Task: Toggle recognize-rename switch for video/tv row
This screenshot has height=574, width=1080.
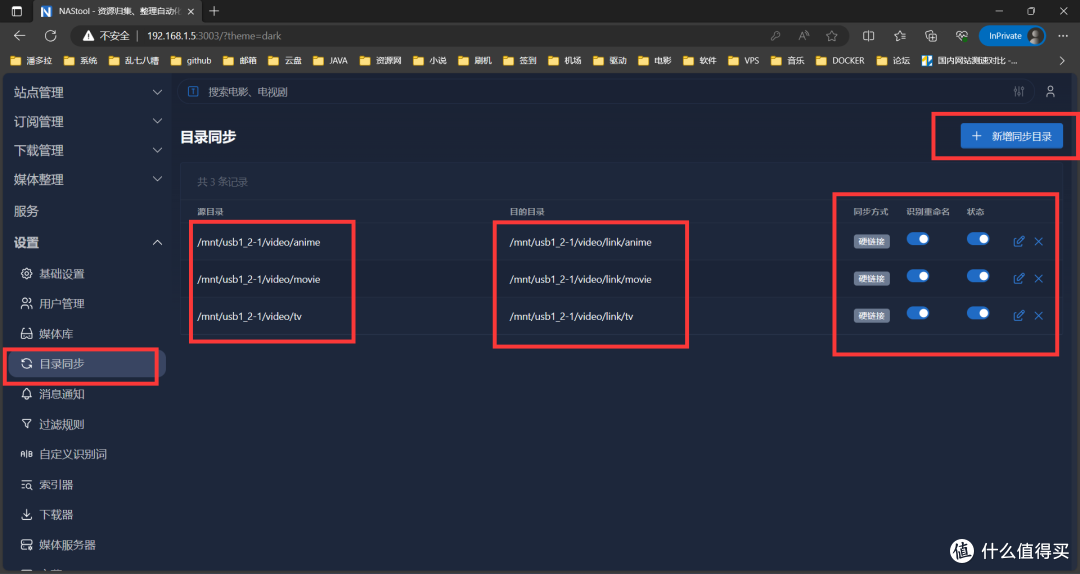Action: click(917, 314)
